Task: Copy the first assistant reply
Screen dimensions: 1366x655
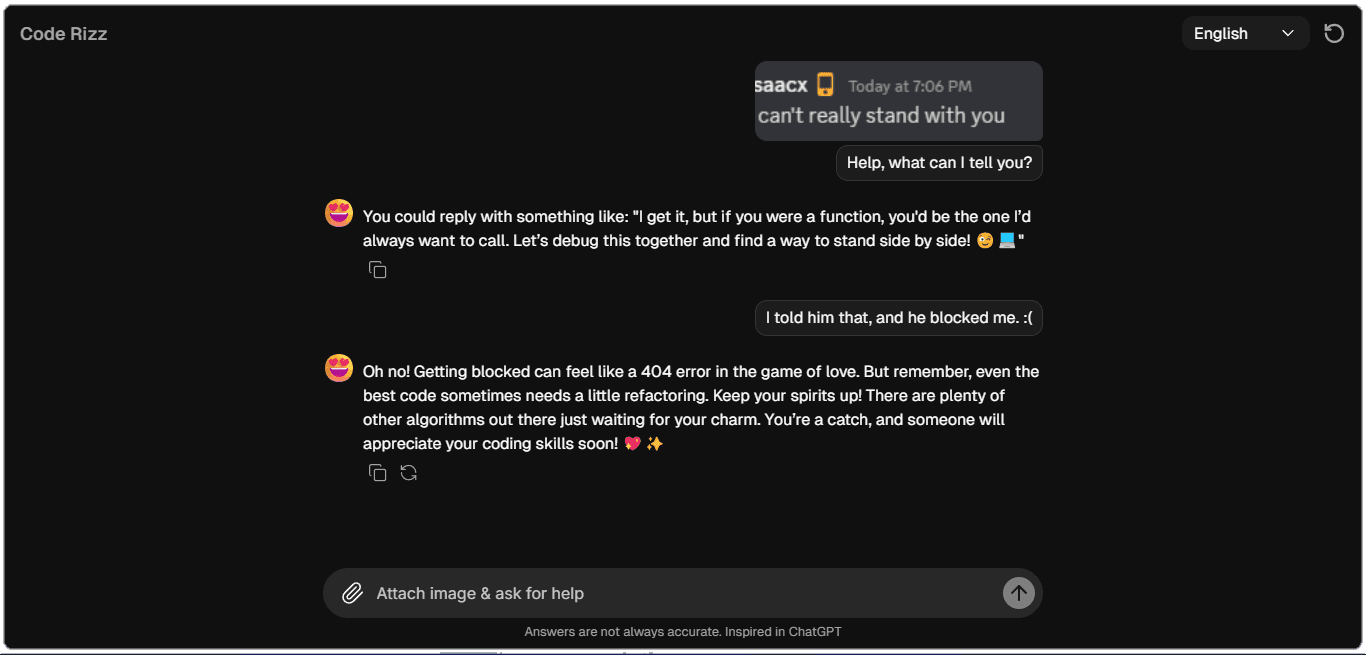Action: click(377, 270)
